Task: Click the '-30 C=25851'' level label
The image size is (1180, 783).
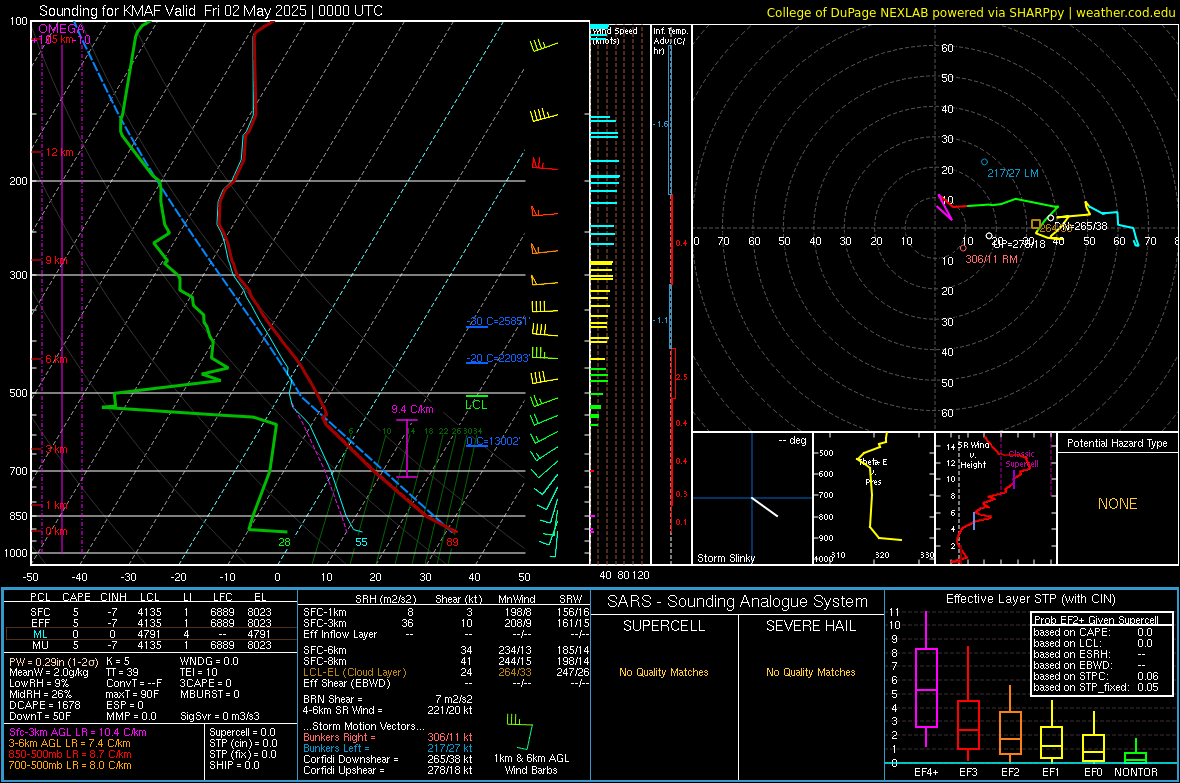Action: pos(498,321)
